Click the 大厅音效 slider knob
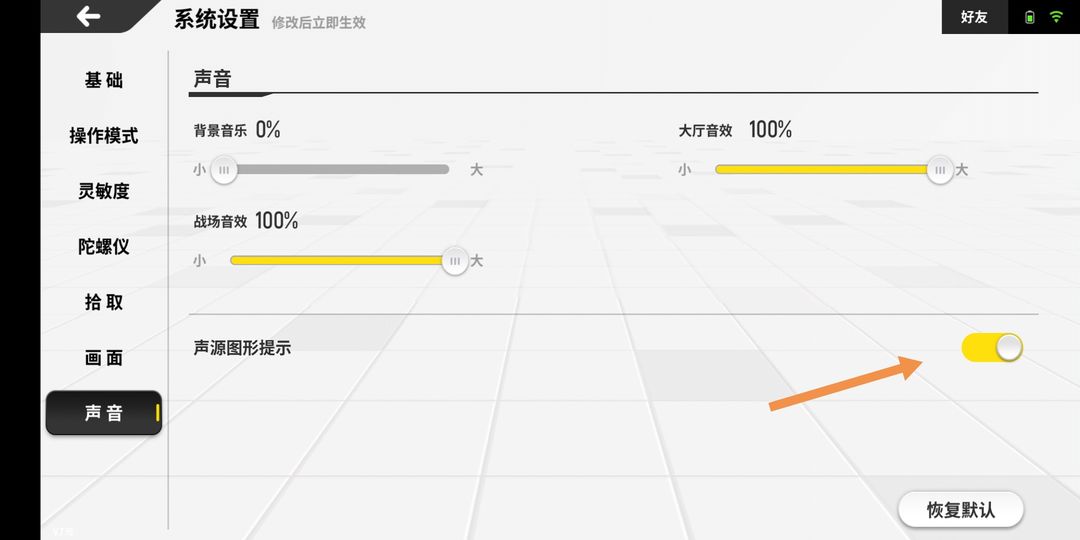The height and width of the screenshot is (540, 1080). pos(939,169)
